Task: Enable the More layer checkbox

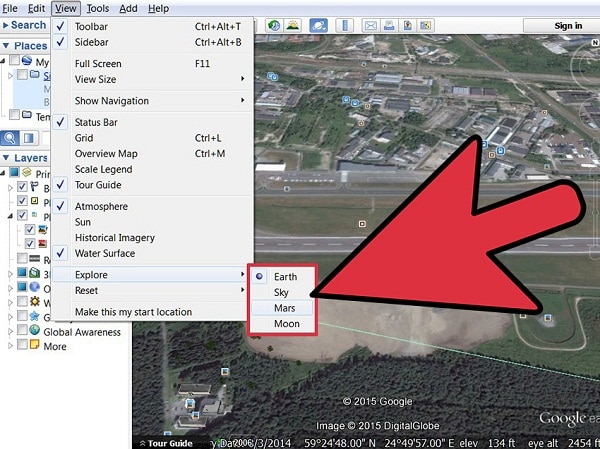Action: [x=22, y=344]
